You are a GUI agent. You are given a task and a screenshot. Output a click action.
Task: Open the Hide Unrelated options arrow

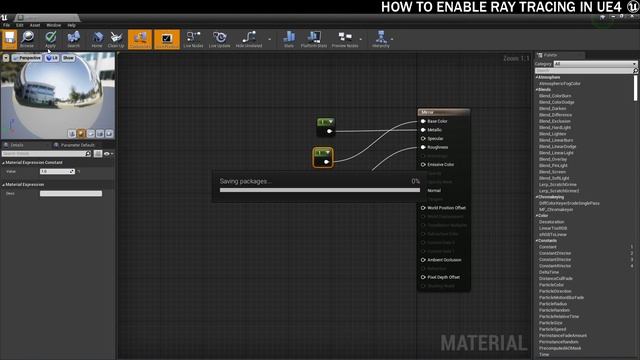pyautogui.click(x=270, y=39)
